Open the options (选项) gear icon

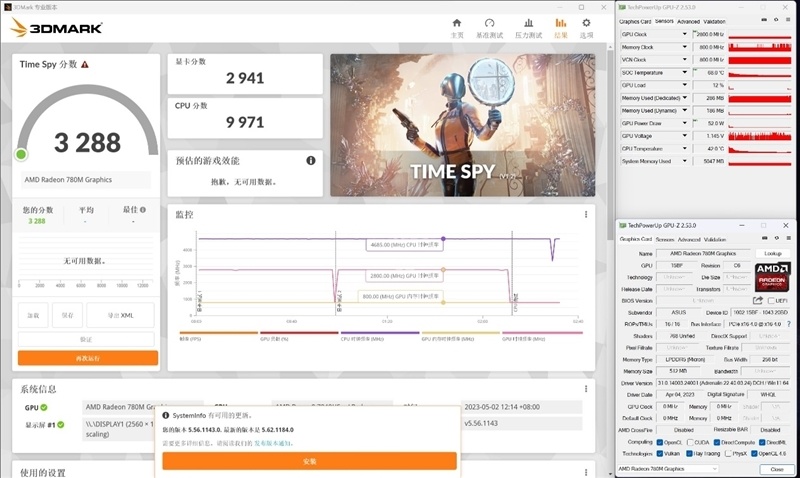click(586, 23)
